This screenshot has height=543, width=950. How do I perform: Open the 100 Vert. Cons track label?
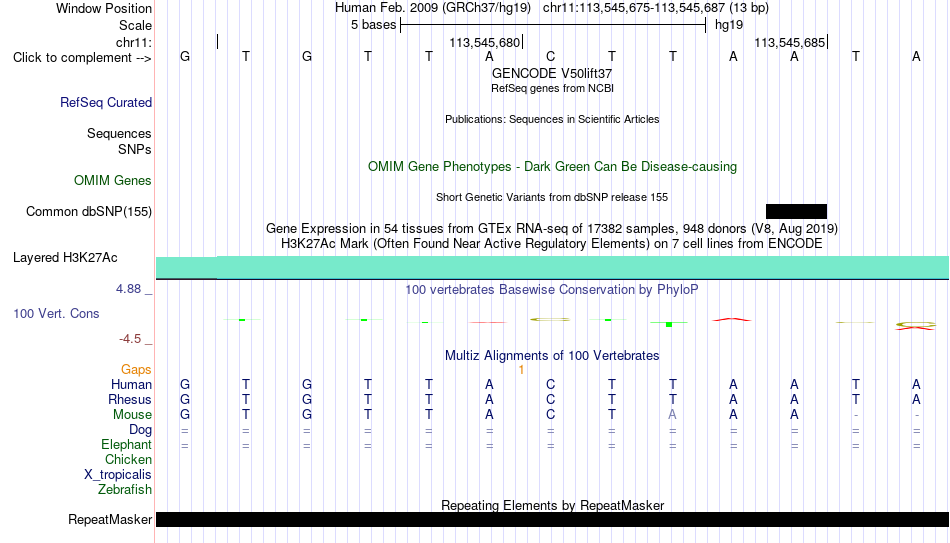(56, 313)
